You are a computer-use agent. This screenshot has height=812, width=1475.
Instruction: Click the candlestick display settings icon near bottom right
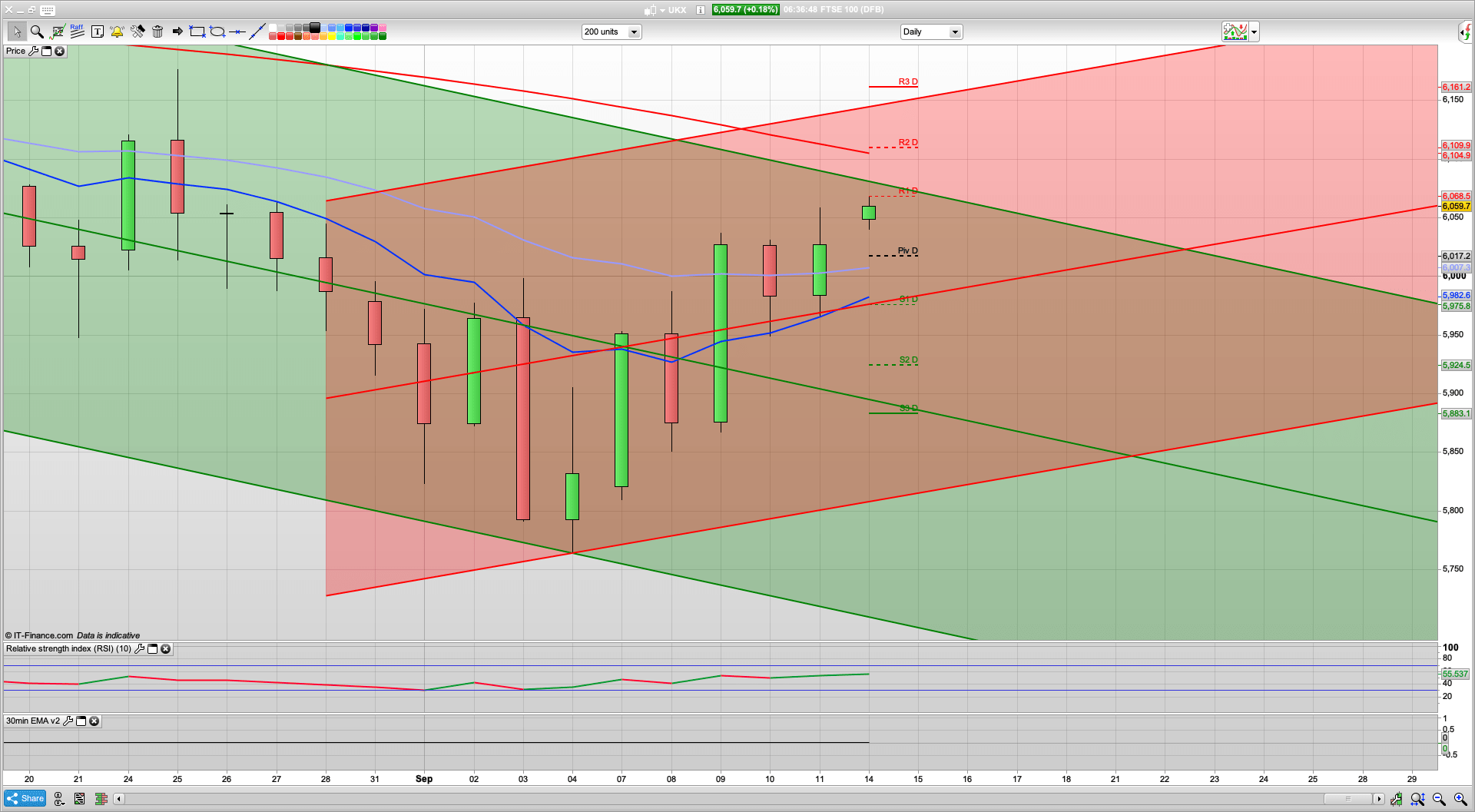[x=1397, y=799]
